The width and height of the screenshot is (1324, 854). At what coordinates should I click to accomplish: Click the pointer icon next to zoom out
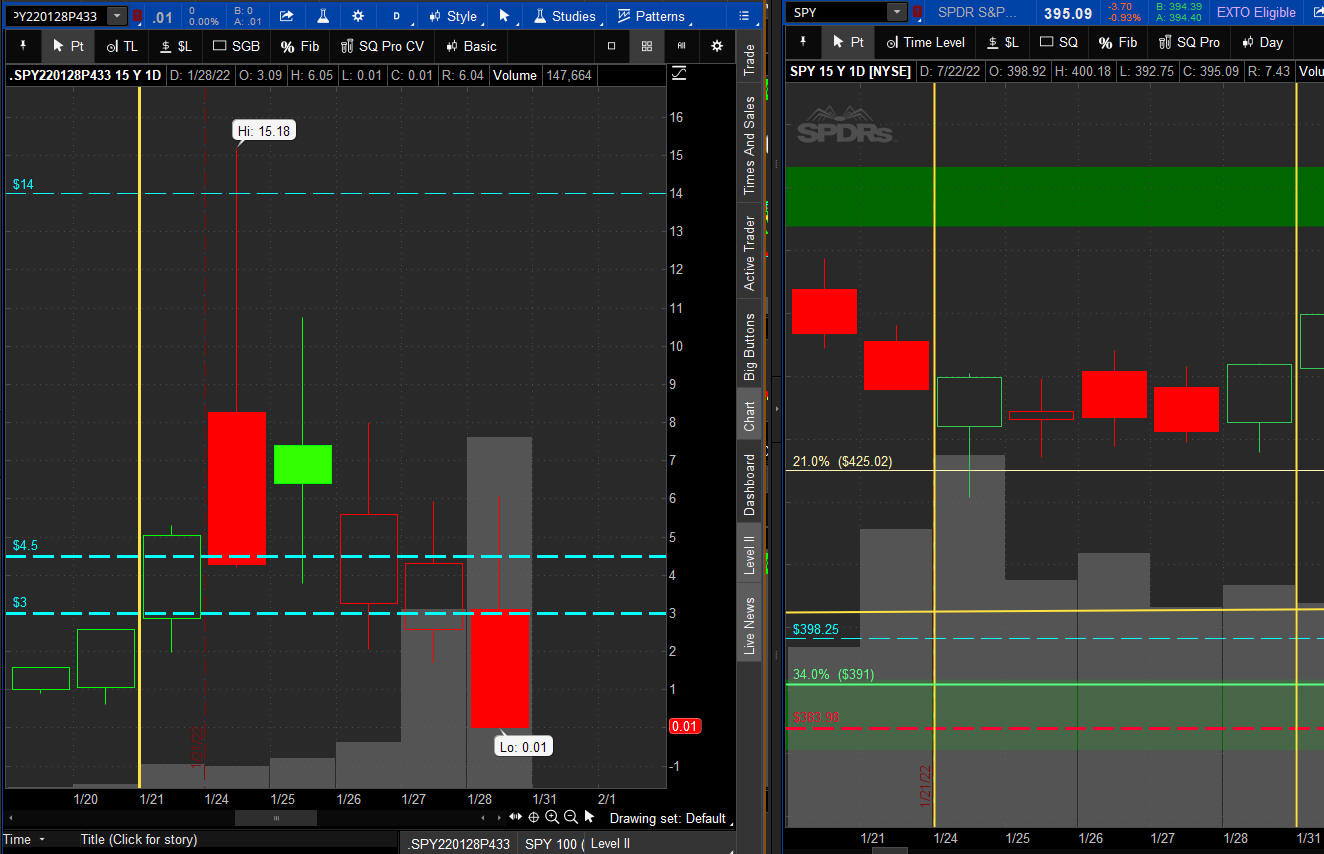pyautogui.click(x=589, y=817)
